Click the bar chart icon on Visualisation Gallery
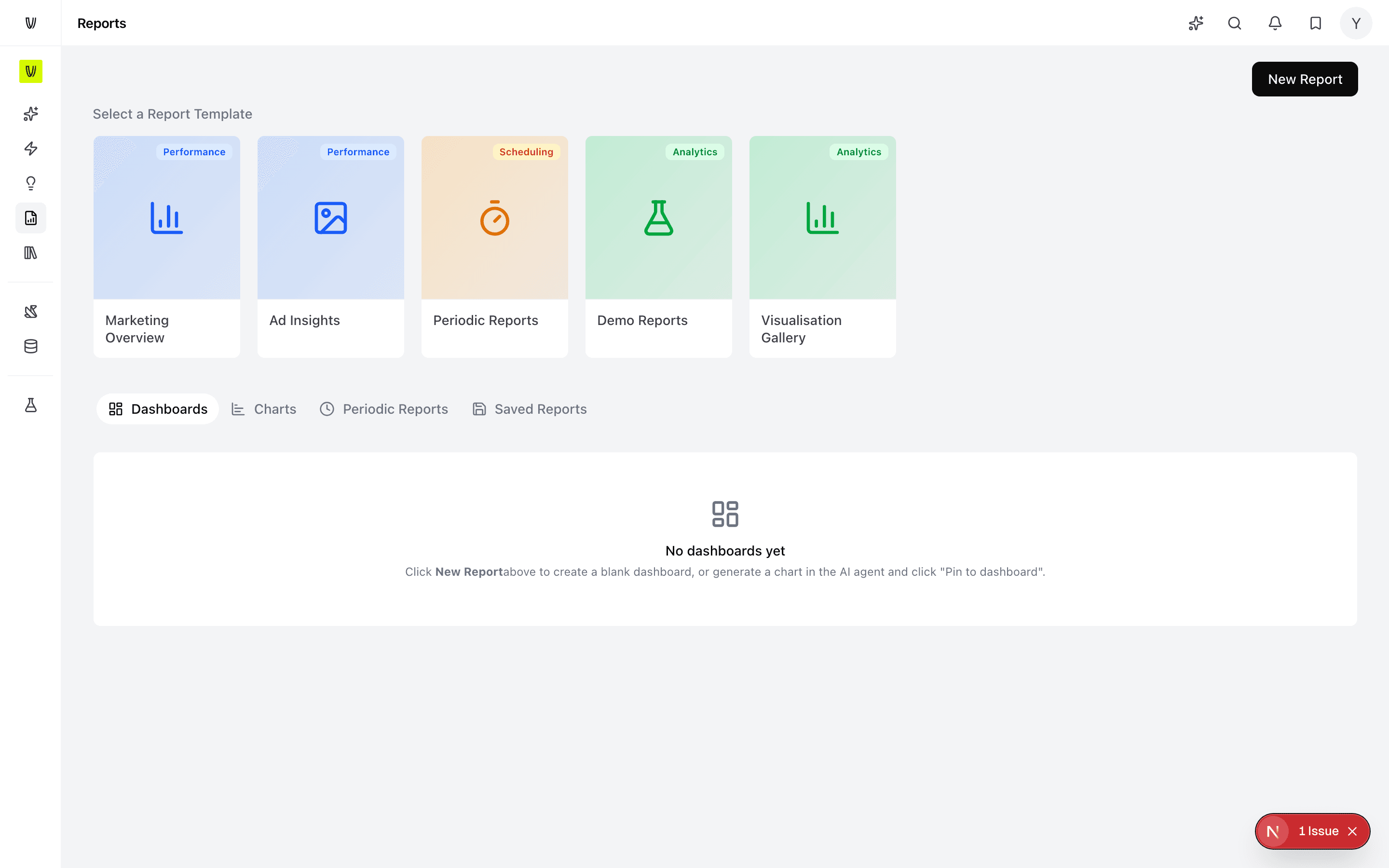The width and height of the screenshot is (1389, 868). (822, 217)
